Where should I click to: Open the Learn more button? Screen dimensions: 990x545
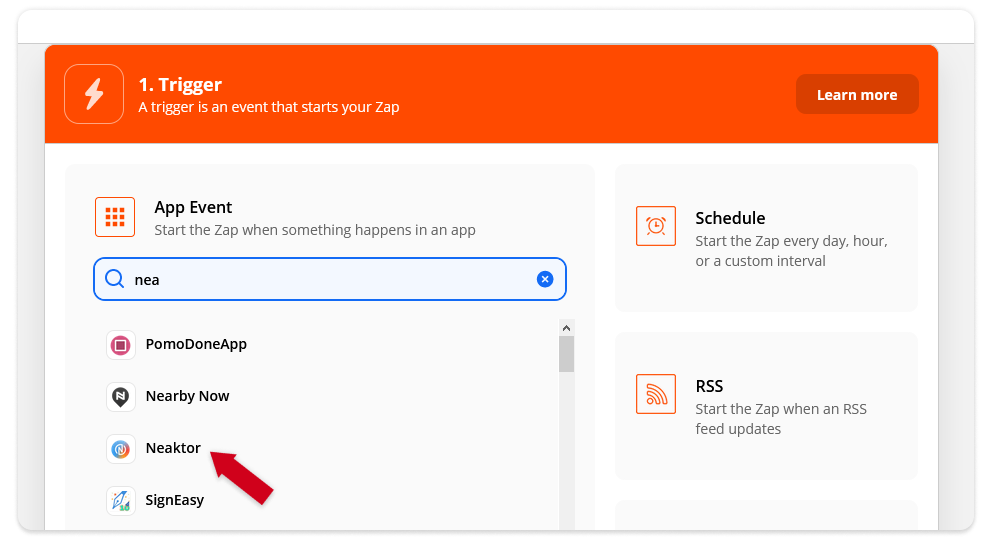[x=857, y=95]
